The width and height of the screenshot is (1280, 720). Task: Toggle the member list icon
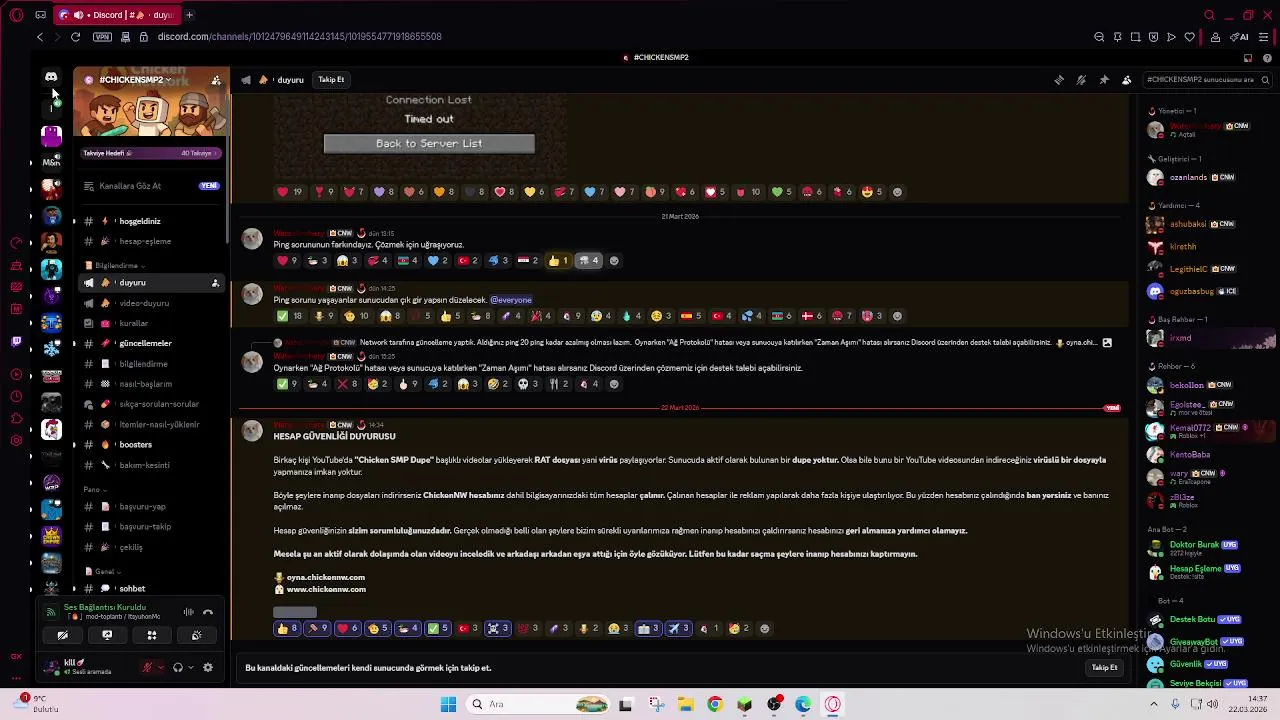pyautogui.click(x=1126, y=80)
